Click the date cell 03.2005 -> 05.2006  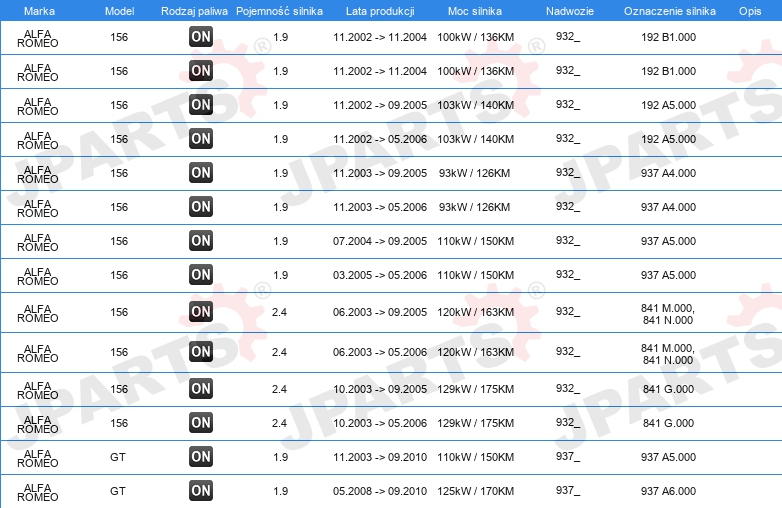click(x=380, y=275)
